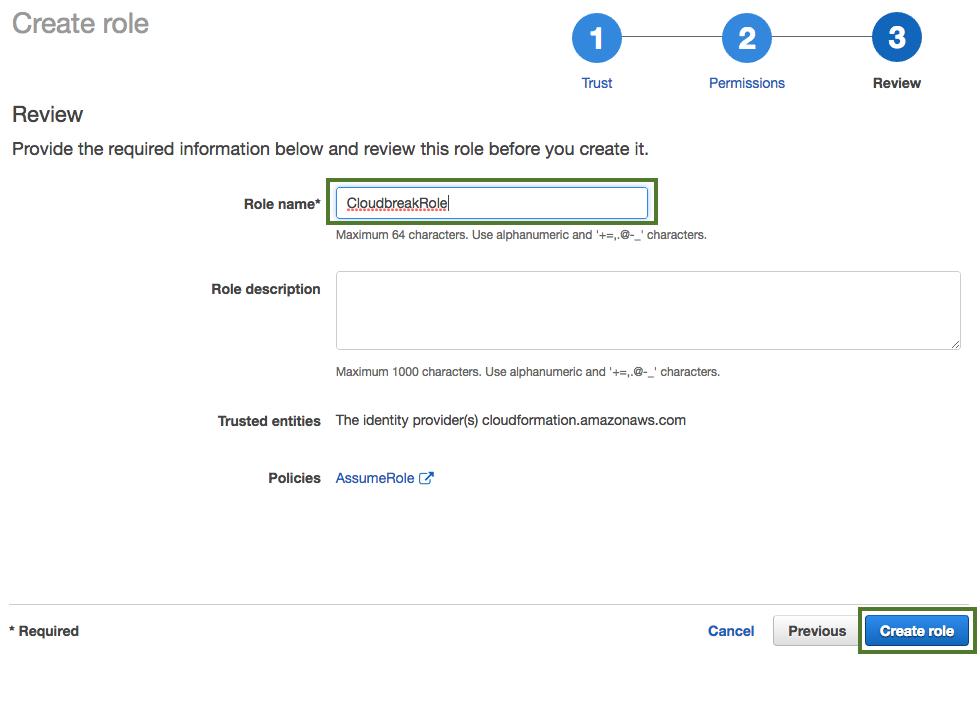Open the AssumeRole policy link
This screenshot has width=980, height=712.
click(x=375, y=478)
